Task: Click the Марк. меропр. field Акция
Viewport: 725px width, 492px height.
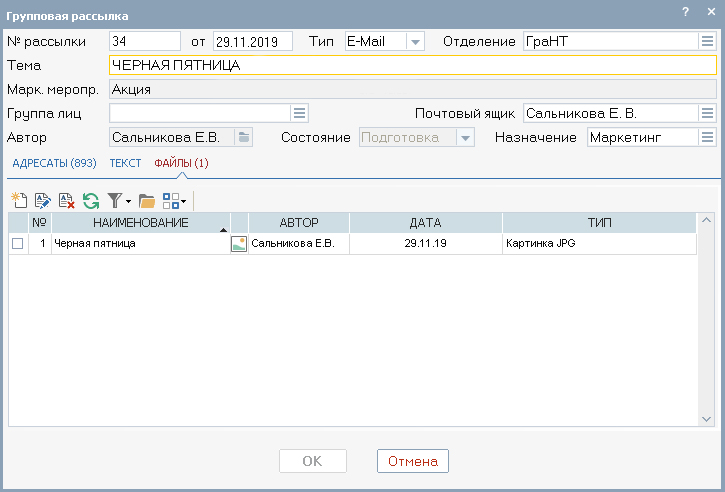Action: [413, 89]
